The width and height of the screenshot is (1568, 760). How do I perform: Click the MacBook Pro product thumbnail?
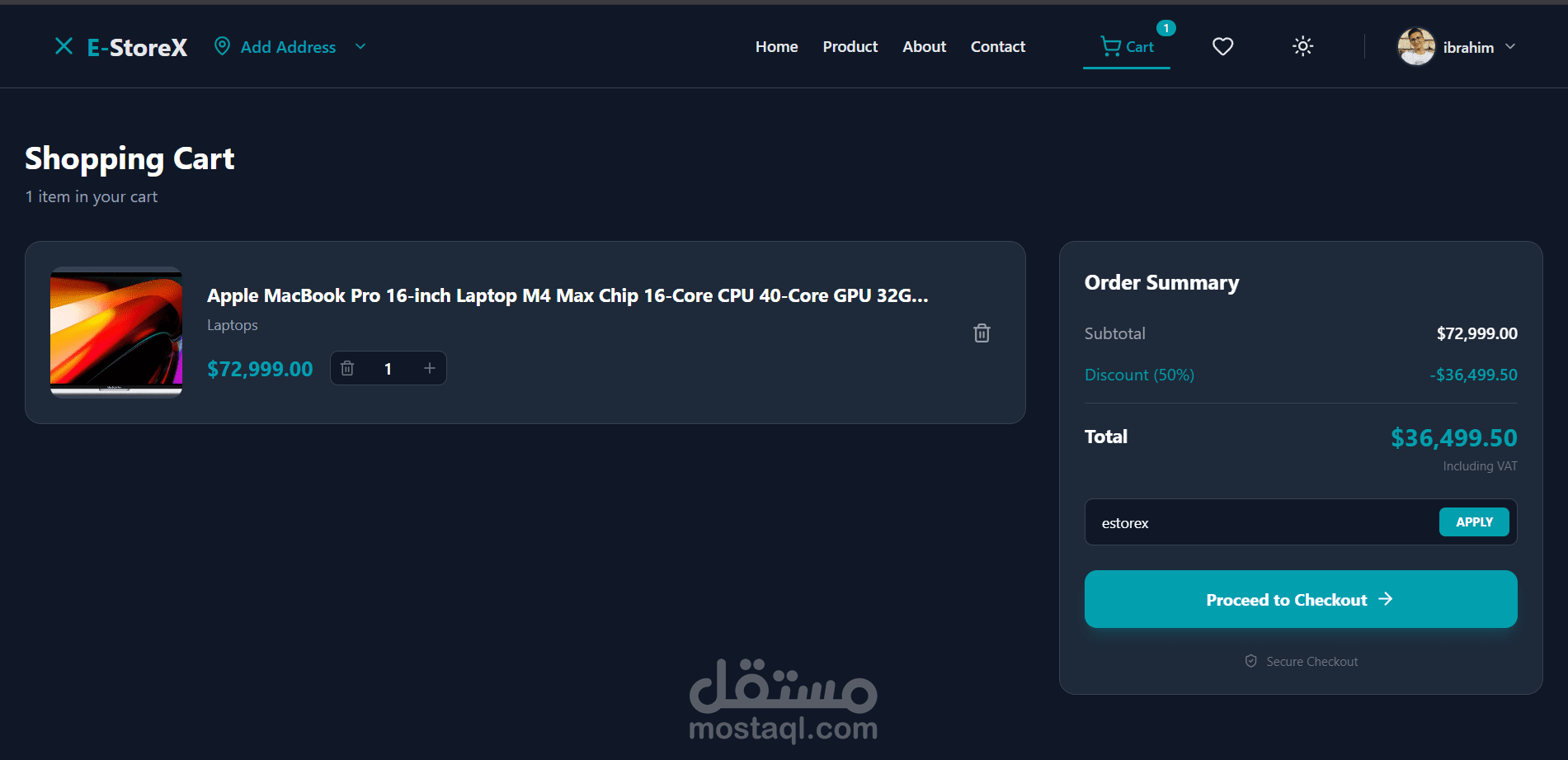pos(116,332)
